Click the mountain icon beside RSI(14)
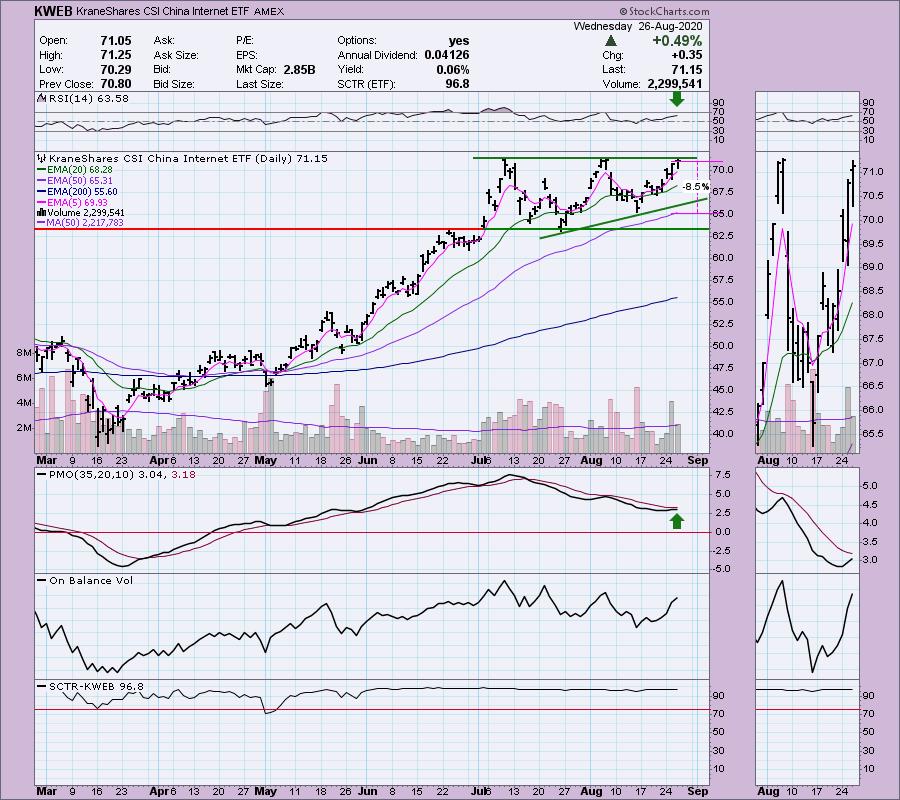 click(41, 98)
